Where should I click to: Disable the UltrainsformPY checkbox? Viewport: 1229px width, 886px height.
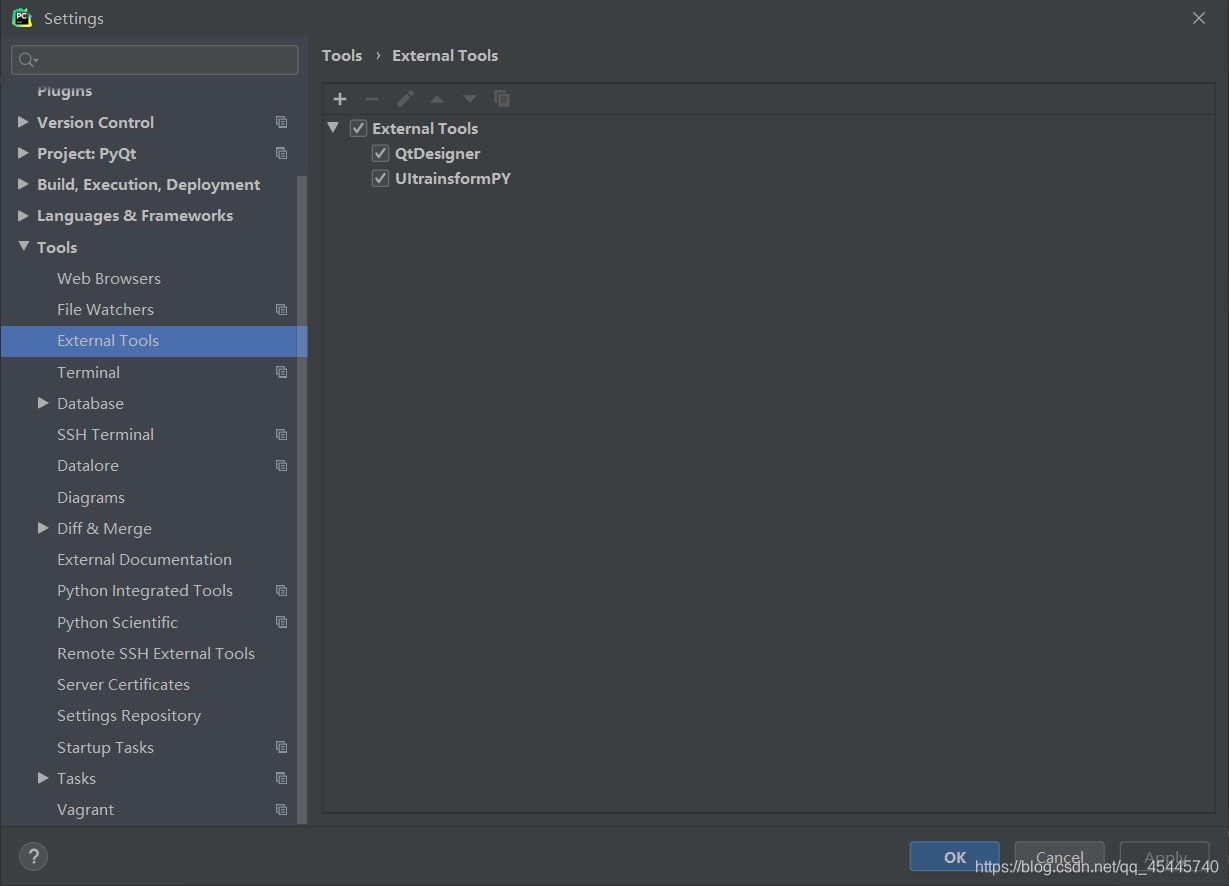(380, 179)
